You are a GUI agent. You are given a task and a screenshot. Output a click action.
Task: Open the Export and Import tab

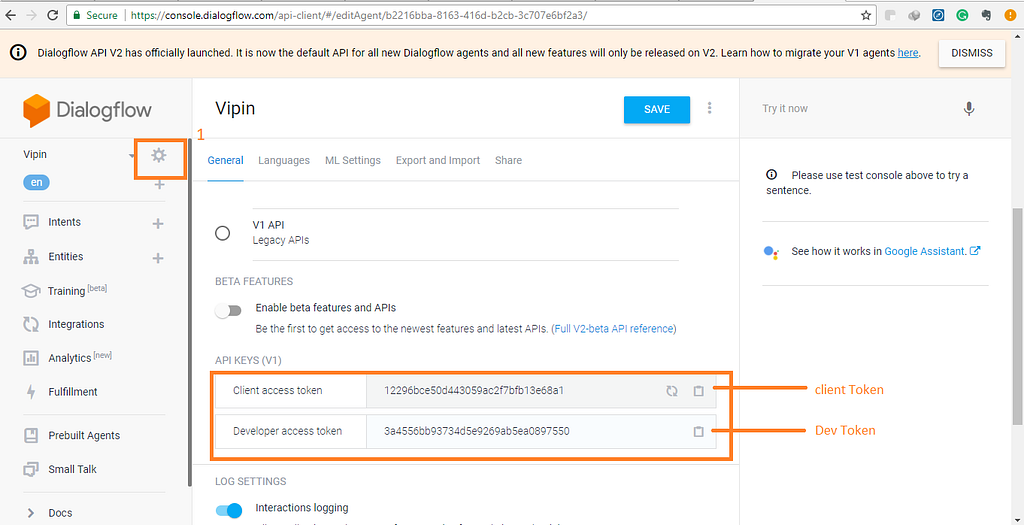tap(438, 160)
